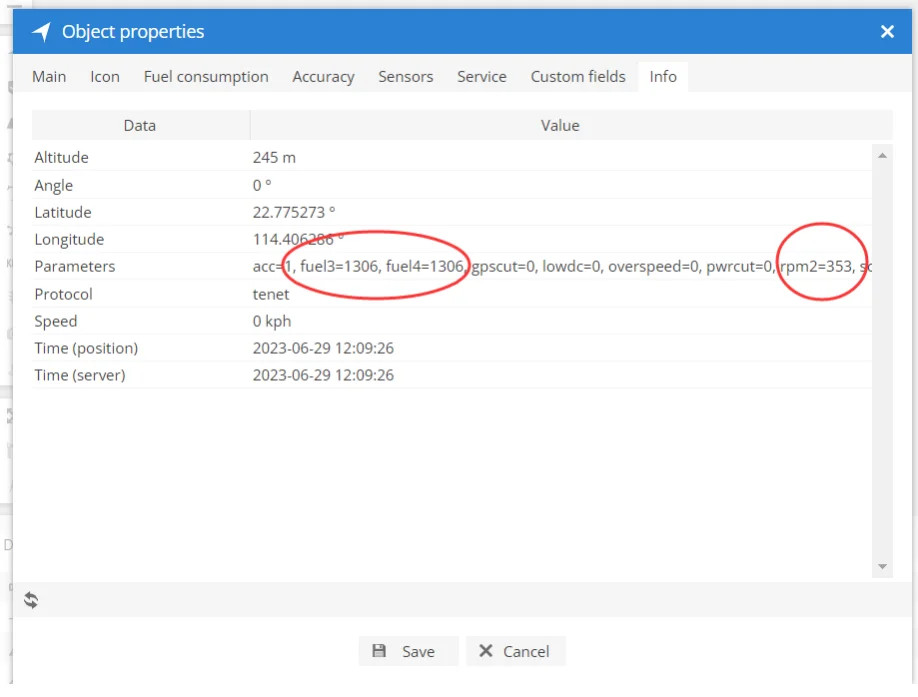
Task: Open the Icon tab
Action: pos(105,77)
